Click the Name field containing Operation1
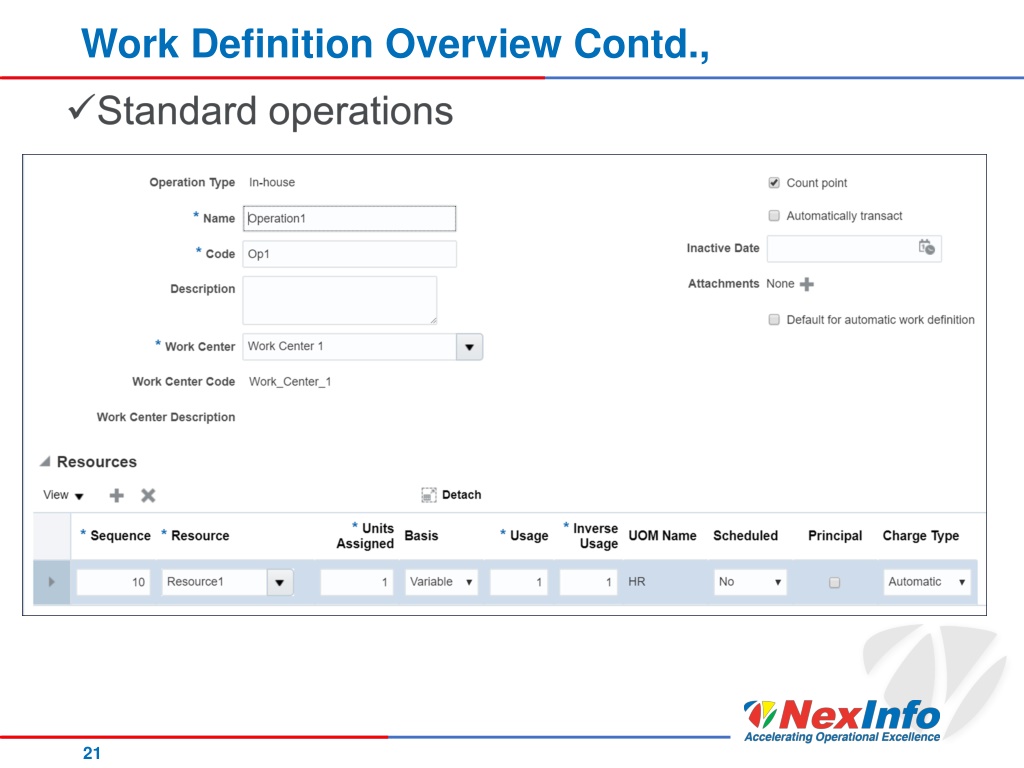1024x768 pixels. point(349,218)
